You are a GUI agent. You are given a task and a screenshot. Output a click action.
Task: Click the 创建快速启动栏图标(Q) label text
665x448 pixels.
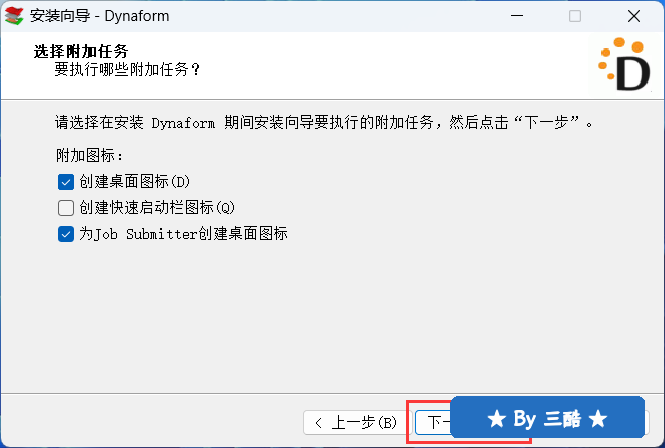click(157, 208)
